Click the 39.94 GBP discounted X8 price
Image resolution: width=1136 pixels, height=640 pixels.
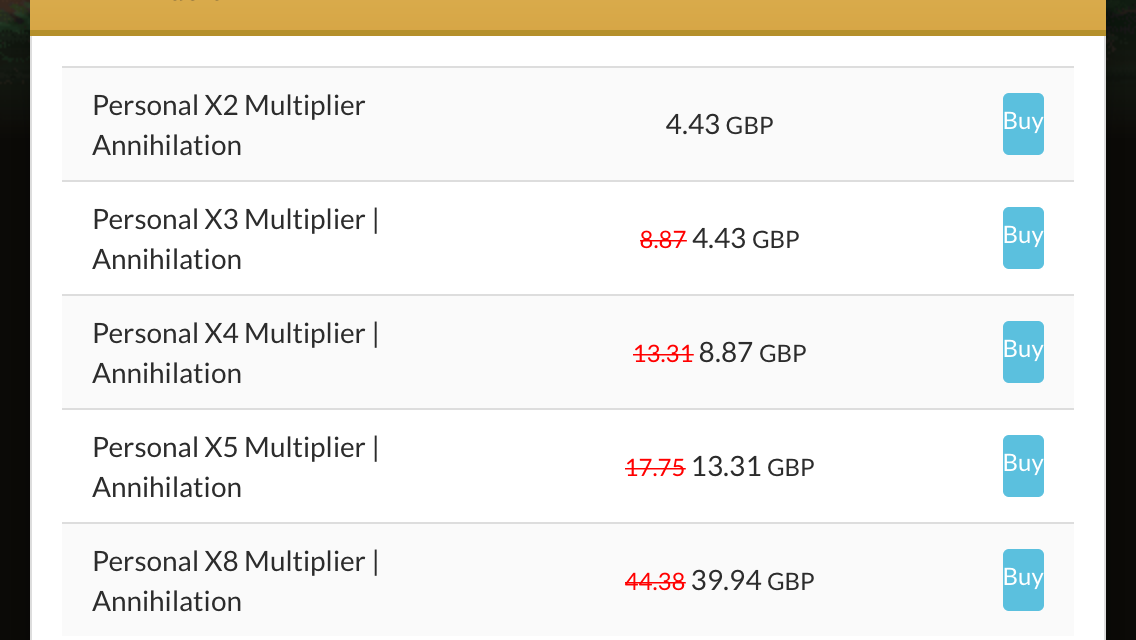[753, 580]
